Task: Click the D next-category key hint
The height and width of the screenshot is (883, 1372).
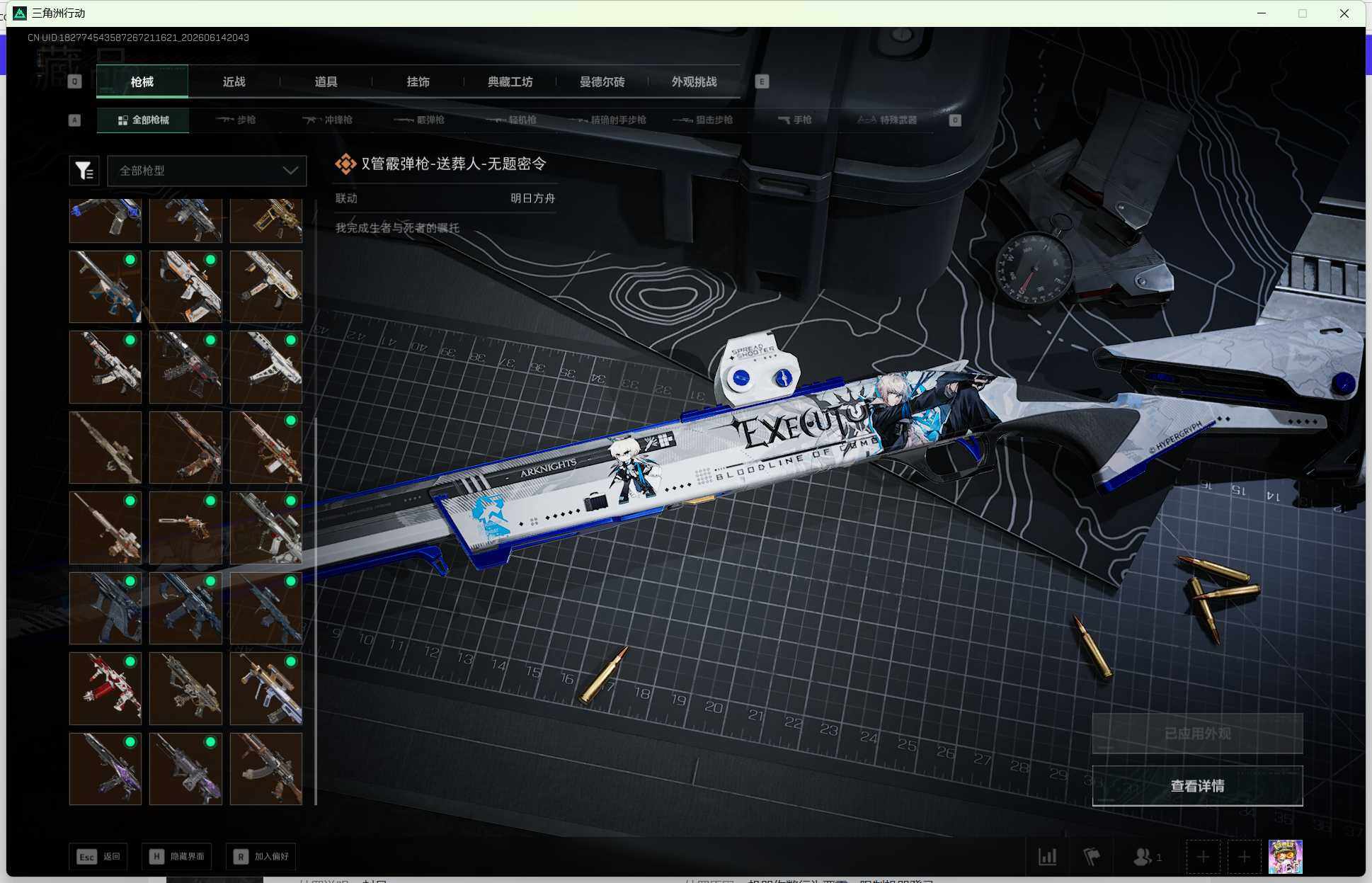Action: [x=955, y=120]
